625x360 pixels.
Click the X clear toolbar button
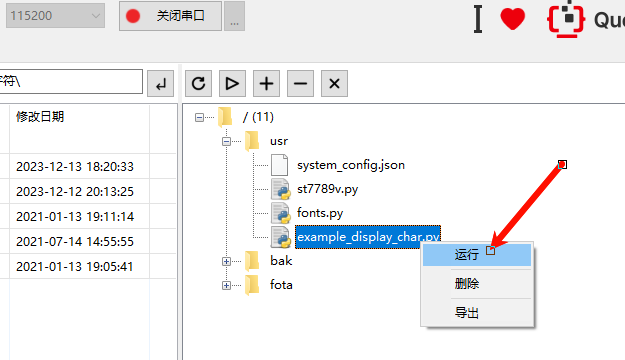[x=334, y=84]
